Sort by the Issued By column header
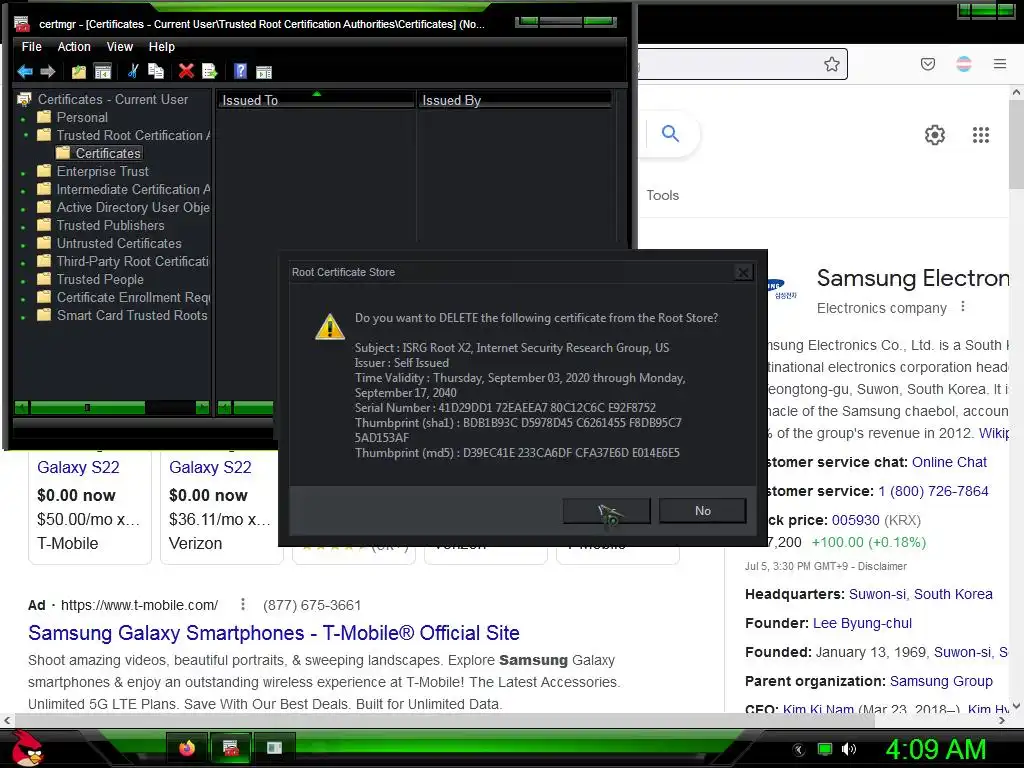 (514, 100)
